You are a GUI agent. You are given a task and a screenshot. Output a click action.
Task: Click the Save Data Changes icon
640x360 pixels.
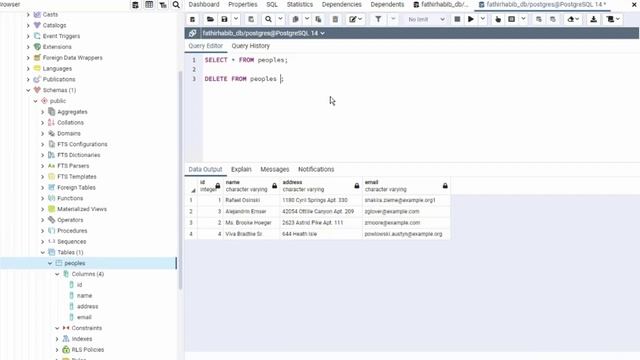pos(251,19)
